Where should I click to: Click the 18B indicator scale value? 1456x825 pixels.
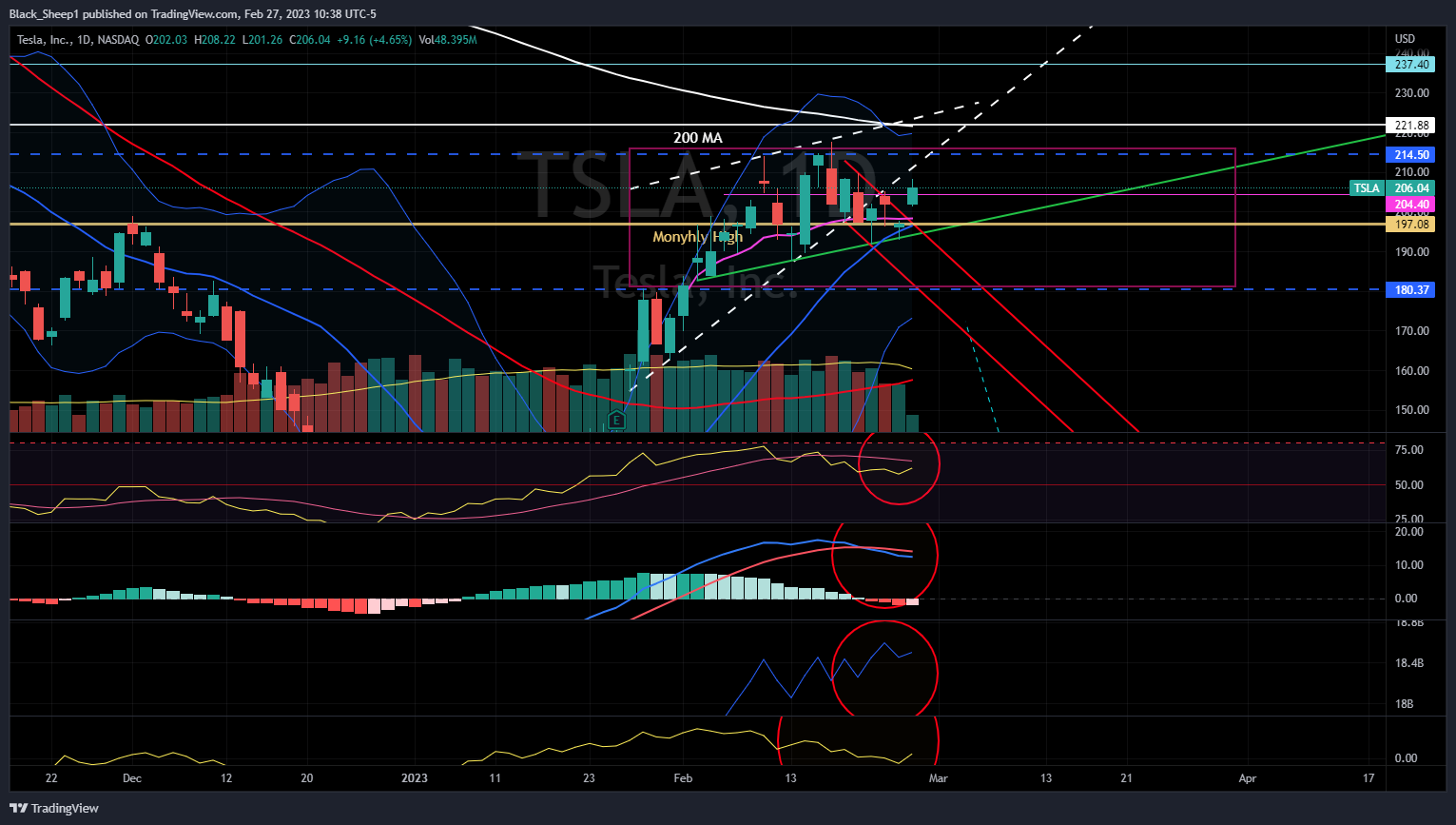[1404, 704]
